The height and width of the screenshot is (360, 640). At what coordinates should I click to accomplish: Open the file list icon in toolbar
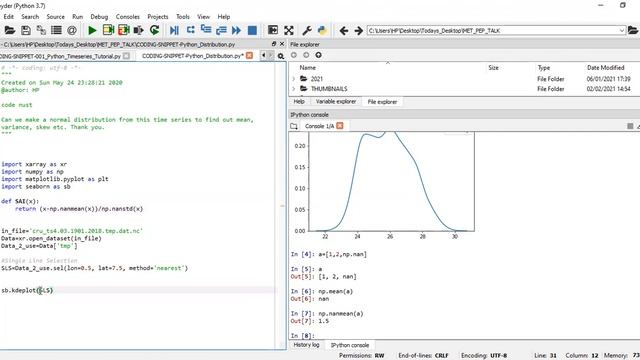coord(56,30)
